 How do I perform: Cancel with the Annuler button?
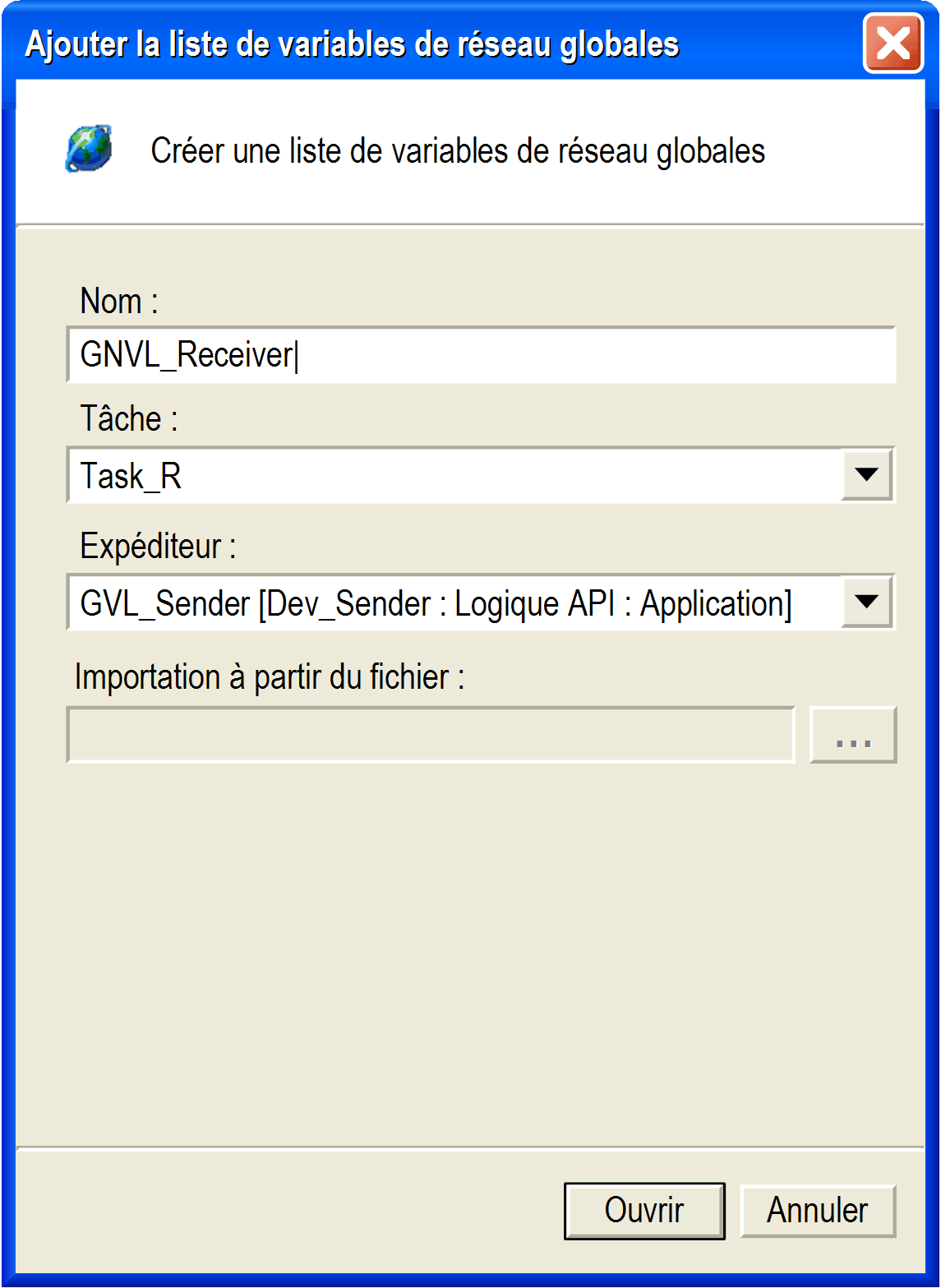817,1210
